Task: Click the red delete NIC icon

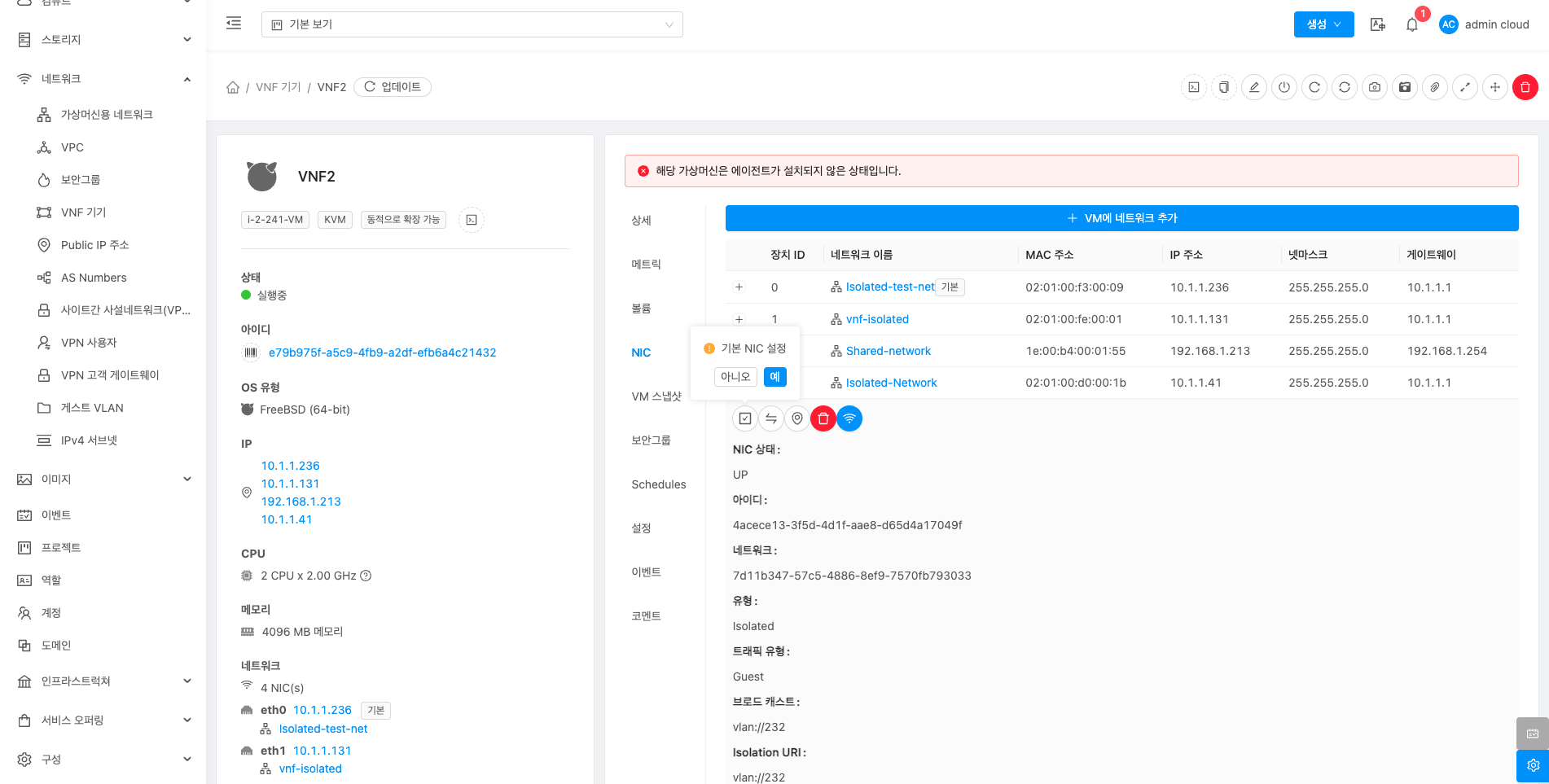Action: [823, 418]
